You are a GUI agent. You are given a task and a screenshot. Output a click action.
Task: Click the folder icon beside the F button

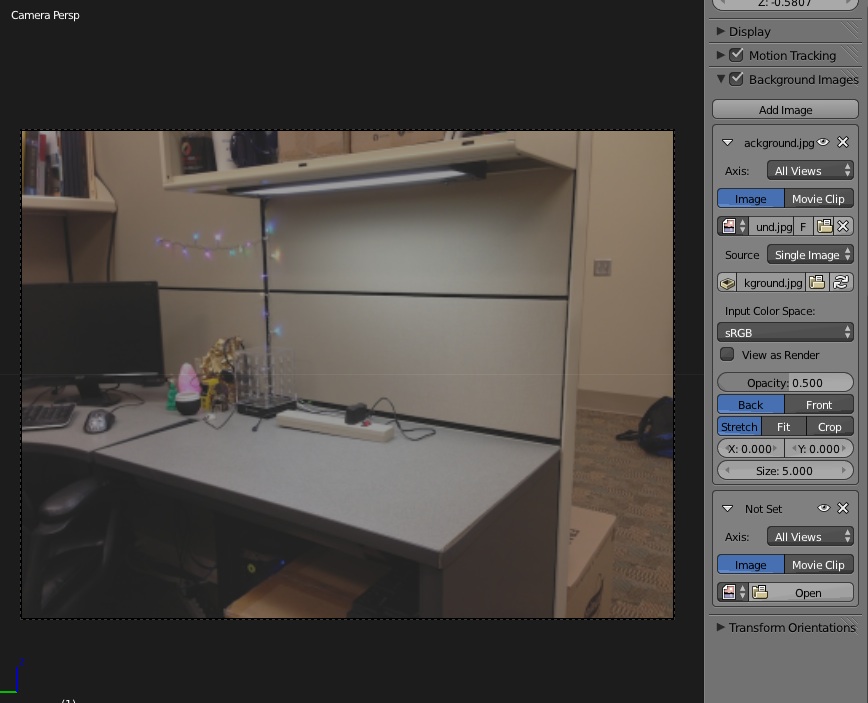(x=824, y=227)
